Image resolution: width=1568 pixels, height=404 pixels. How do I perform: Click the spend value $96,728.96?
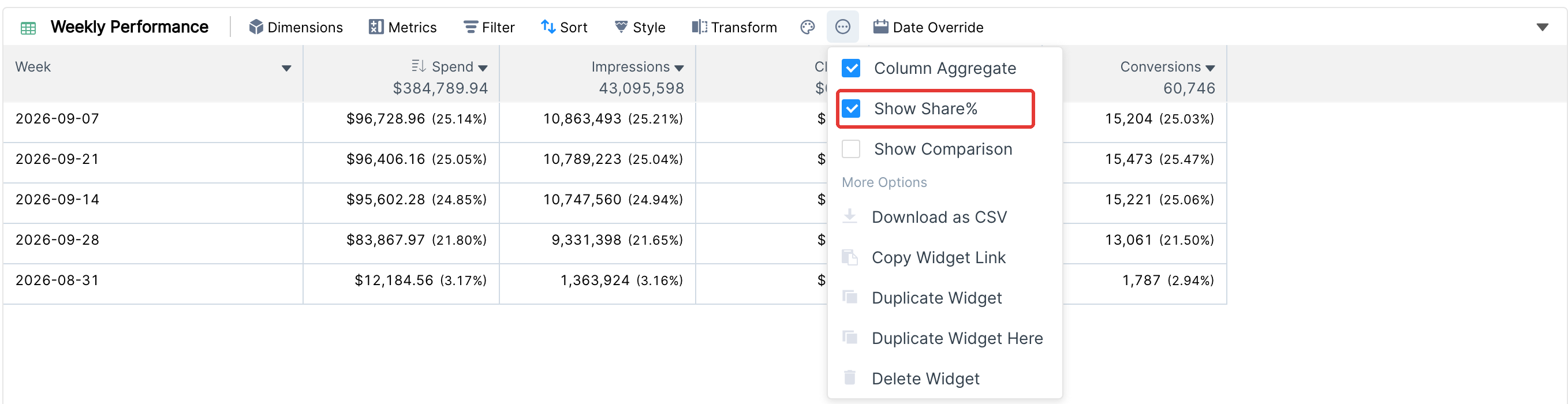(x=385, y=119)
